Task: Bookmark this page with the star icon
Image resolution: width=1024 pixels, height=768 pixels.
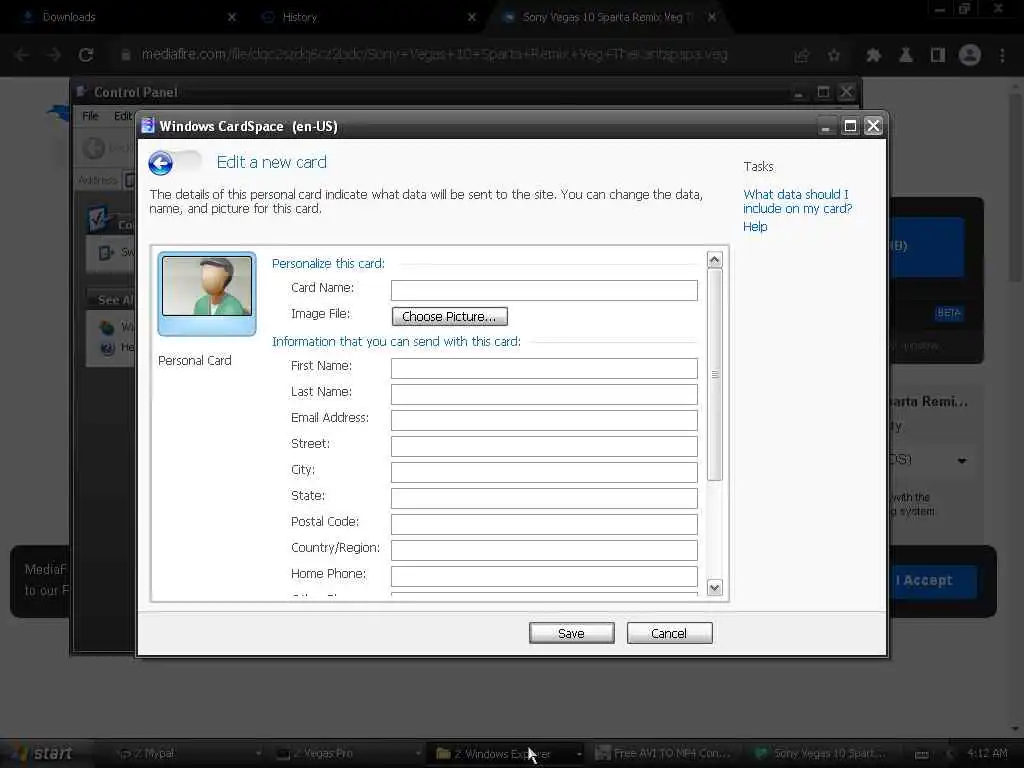Action: pos(834,56)
